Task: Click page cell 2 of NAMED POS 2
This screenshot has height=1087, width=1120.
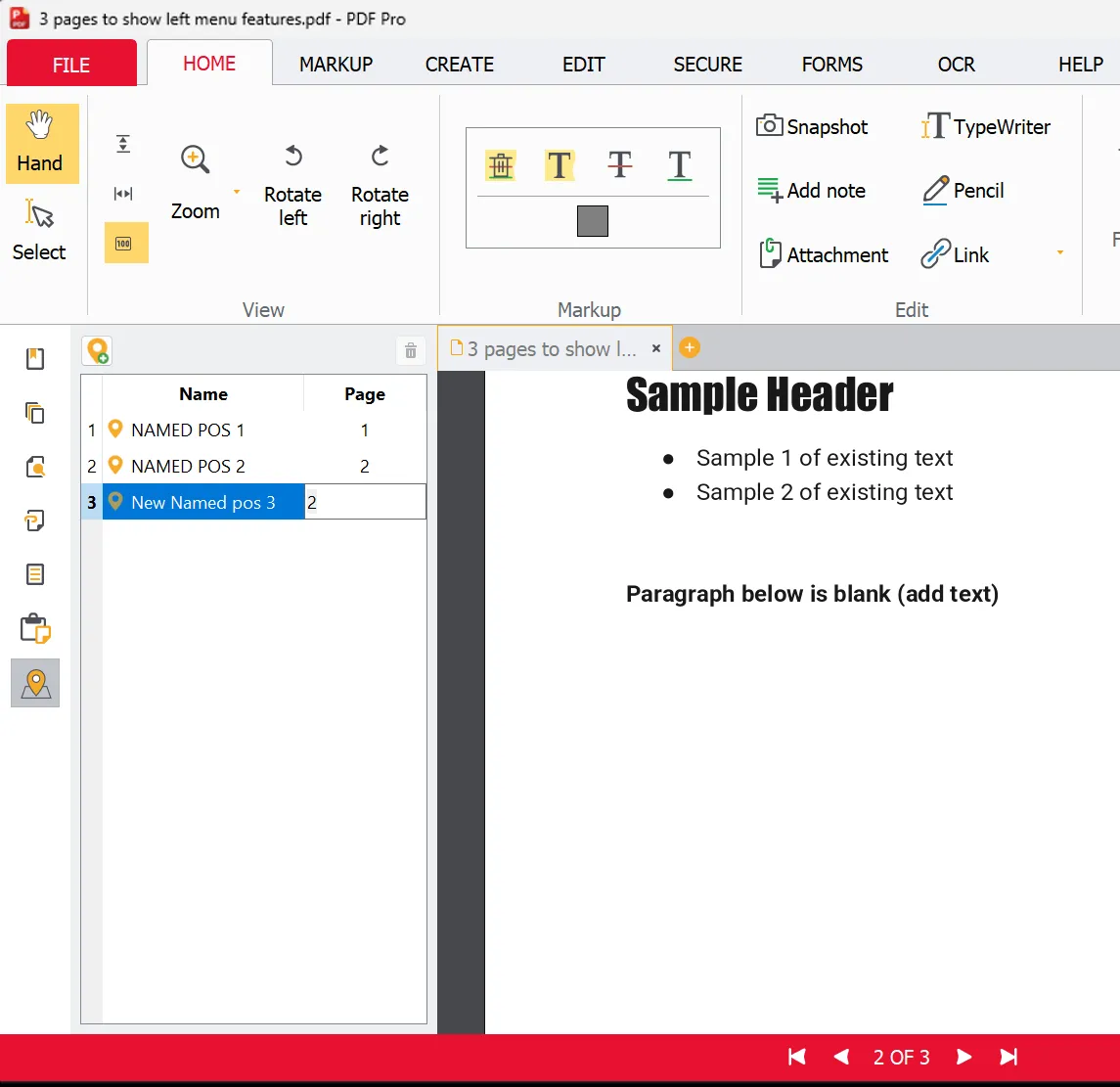Action: (365, 466)
